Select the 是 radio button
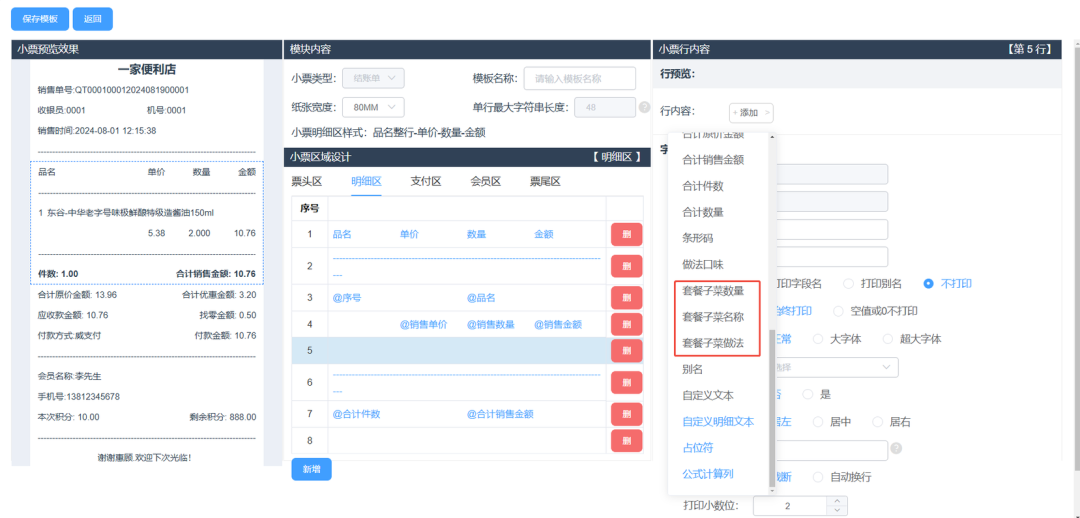Image resolution: width=1080 pixels, height=518 pixels. [x=808, y=395]
